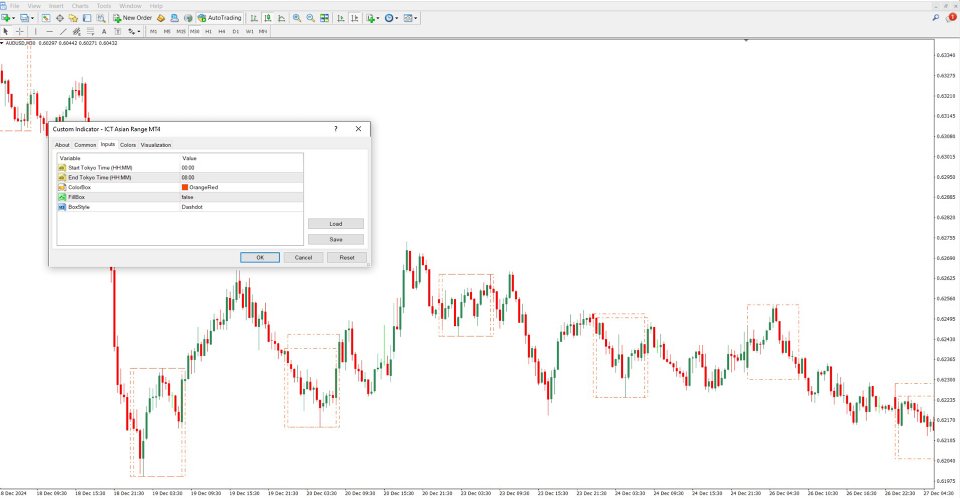This screenshot has width=960, height=498.
Task: Click the Save button
Action: [x=336, y=240]
